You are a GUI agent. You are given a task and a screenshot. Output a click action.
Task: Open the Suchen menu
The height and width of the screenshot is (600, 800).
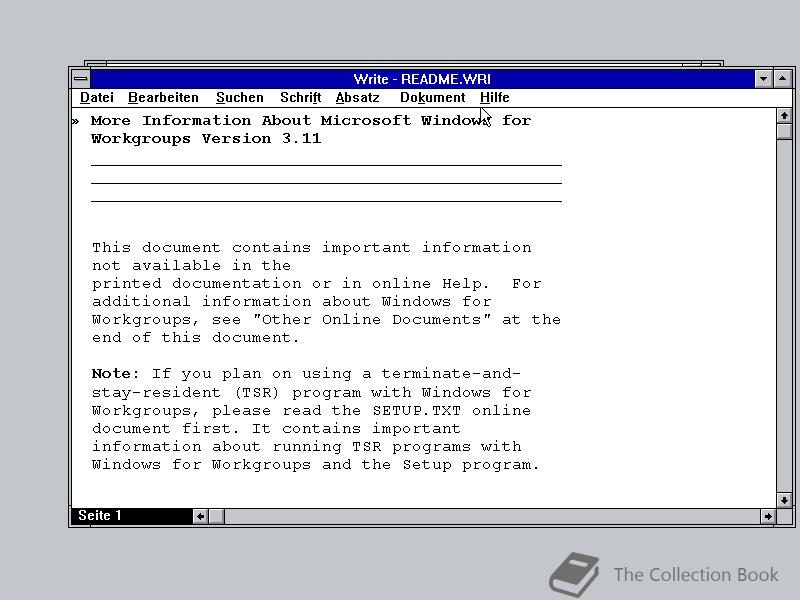(x=240, y=97)
